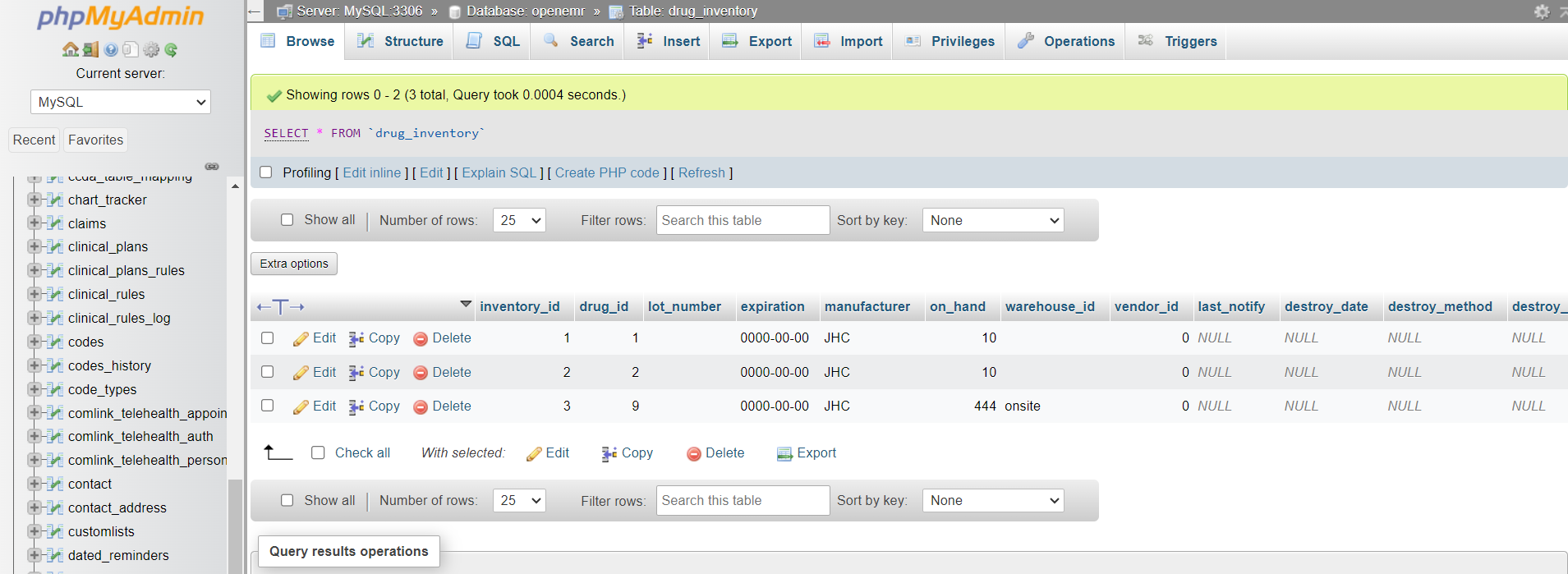Screen dimensions: 1568x574
Task: Enable the Profiling checkbox
Action: click(x=266, y=172)
